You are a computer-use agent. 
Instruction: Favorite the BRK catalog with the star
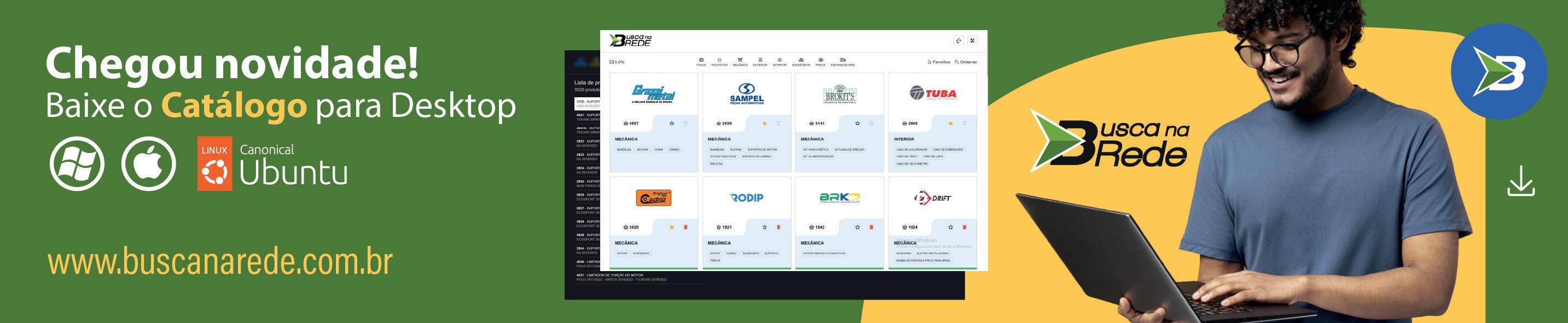click(857, 227)
